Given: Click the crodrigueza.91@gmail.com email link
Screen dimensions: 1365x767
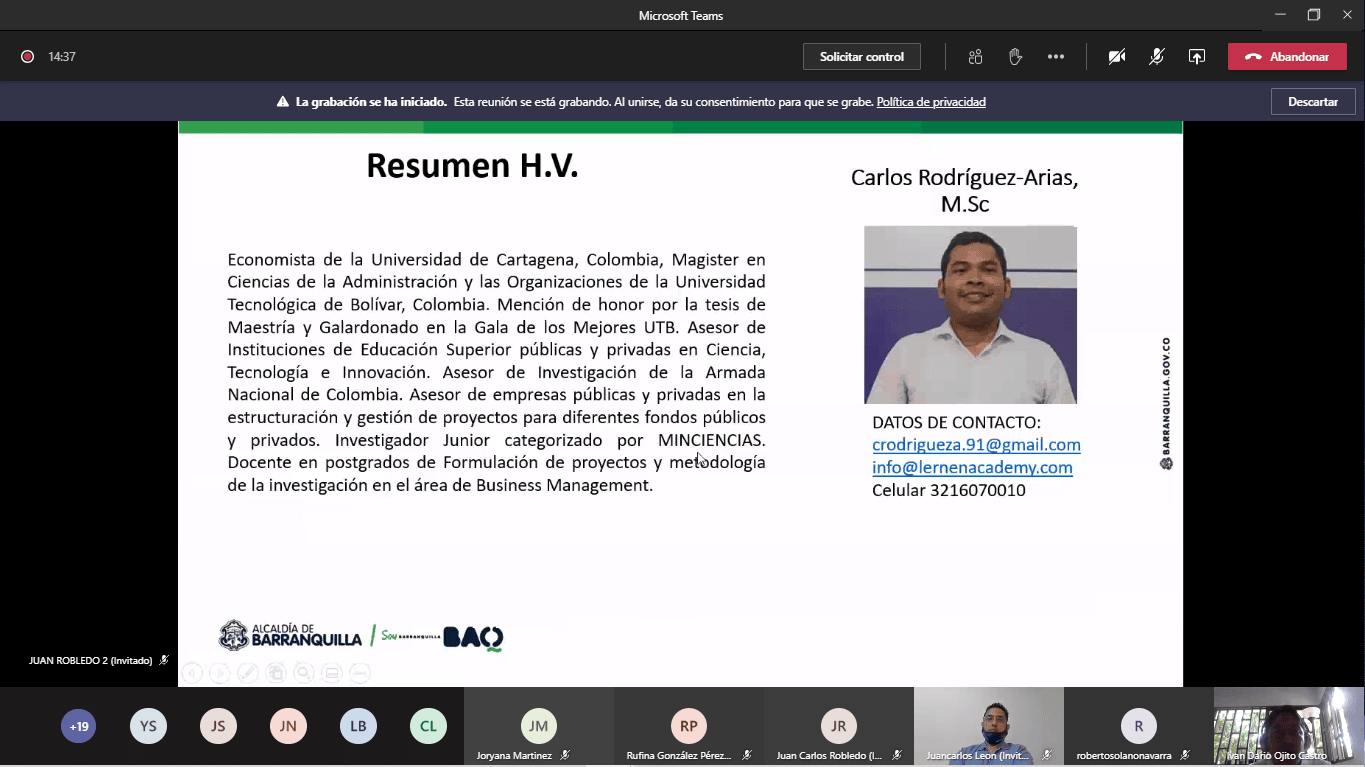Looking at the screenshot, I should tap(976, 445).
